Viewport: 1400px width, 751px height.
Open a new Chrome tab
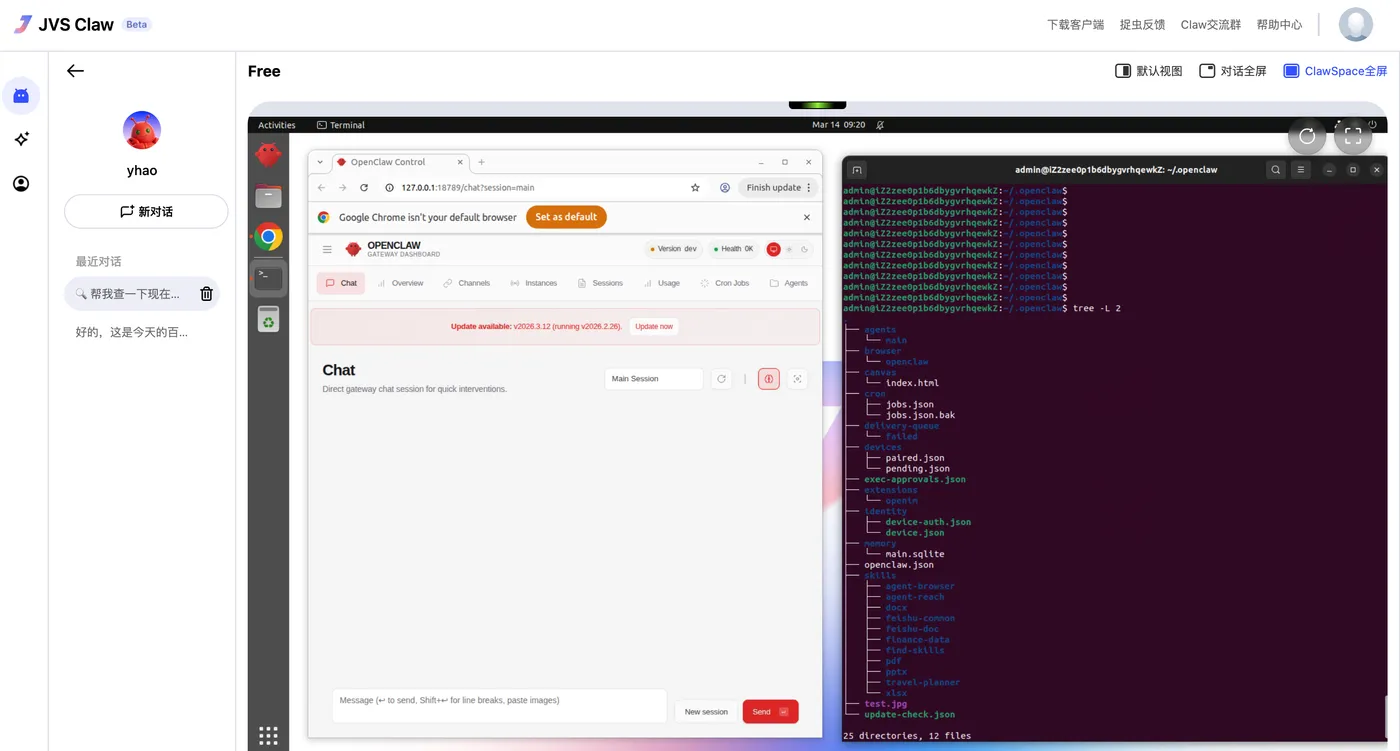click(481, 162)
